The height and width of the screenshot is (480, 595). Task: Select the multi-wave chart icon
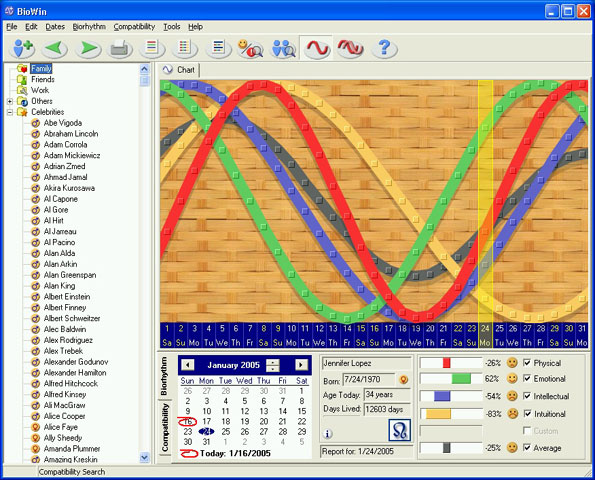(350, 49)
